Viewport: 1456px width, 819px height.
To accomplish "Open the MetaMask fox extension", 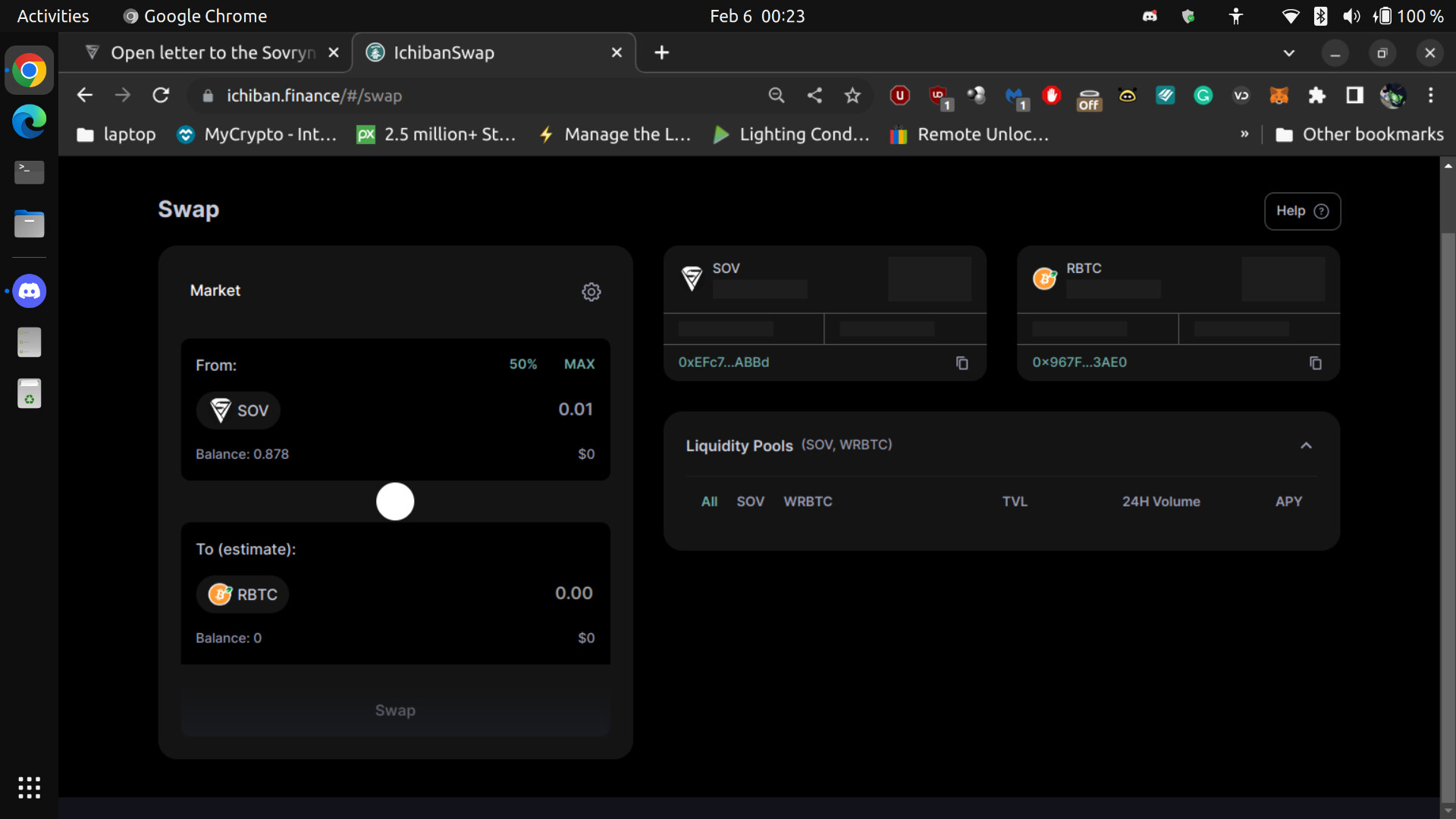I will click(1279, 96).
